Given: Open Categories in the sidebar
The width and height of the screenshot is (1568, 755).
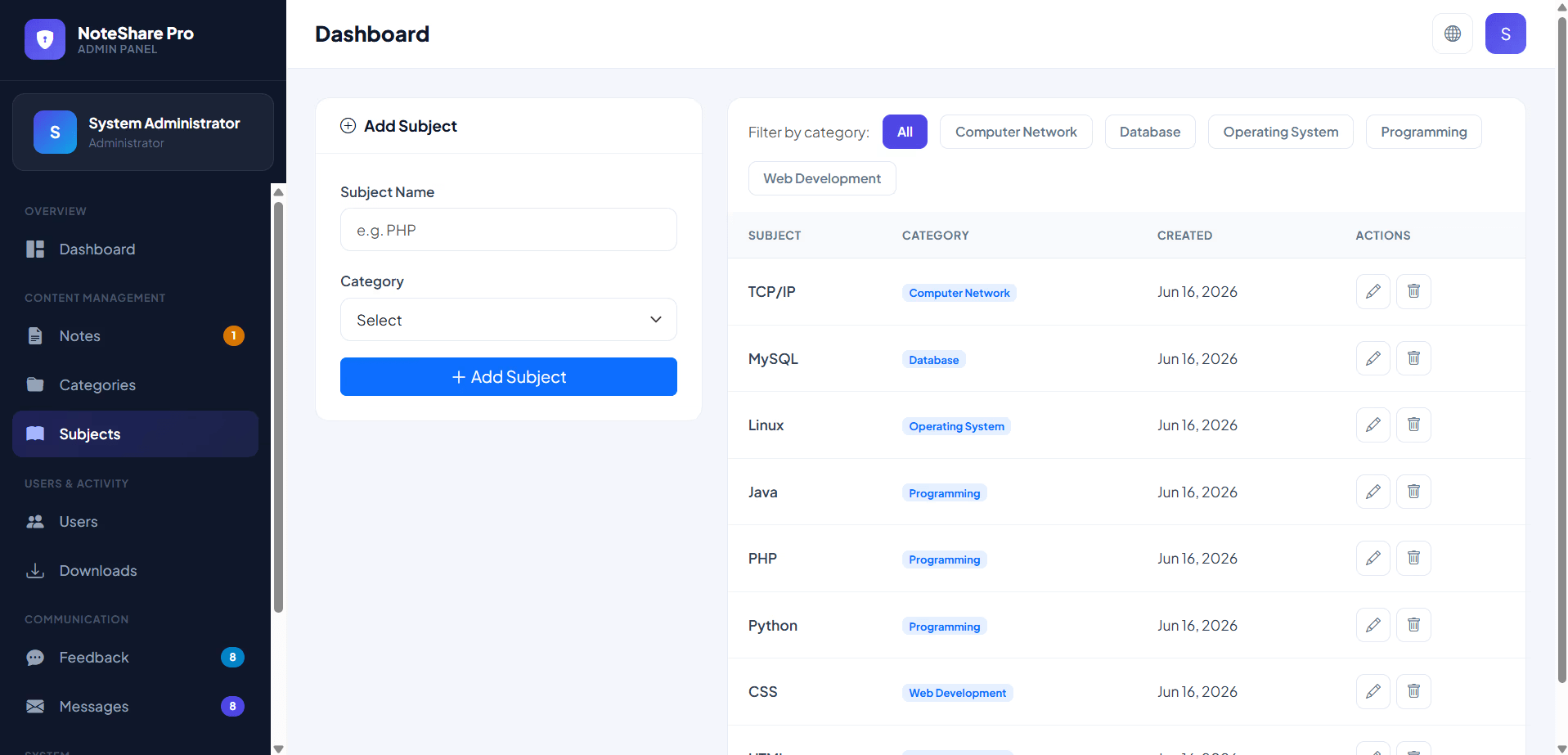Looking at the screenshot, I should pyautogui.click(x=135, y=384).
